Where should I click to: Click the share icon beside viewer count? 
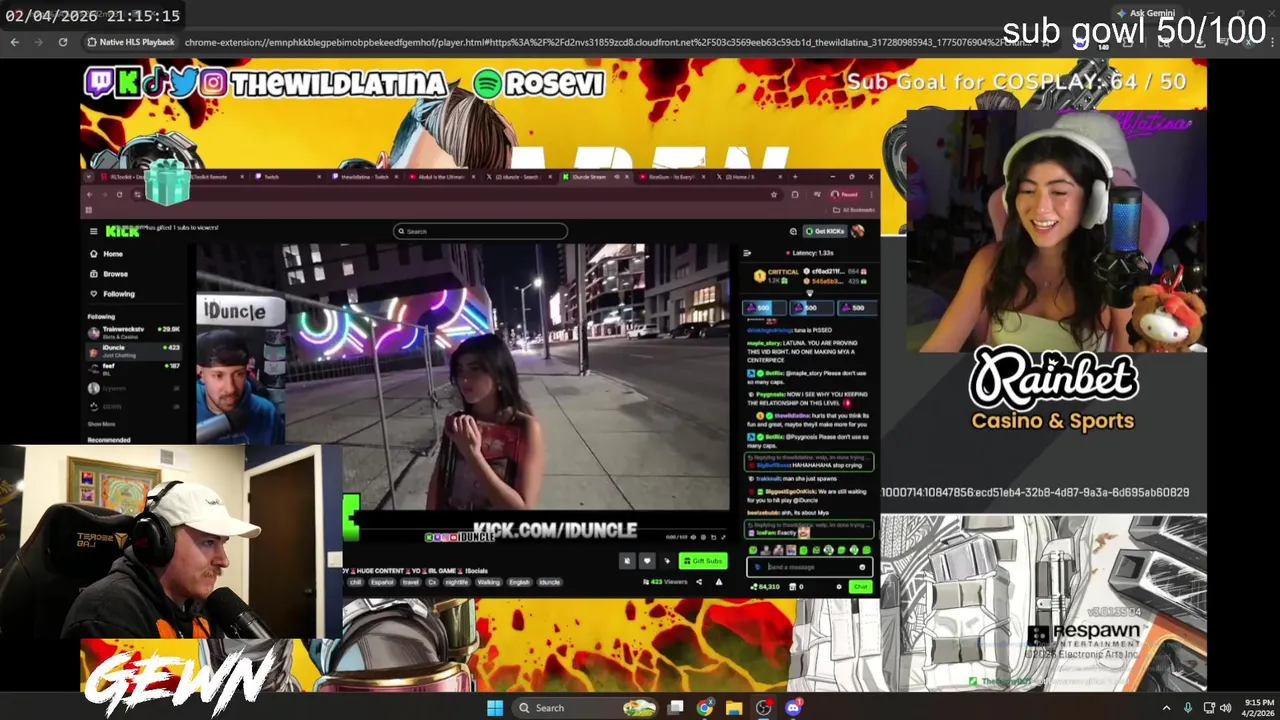tap(699, 582)
